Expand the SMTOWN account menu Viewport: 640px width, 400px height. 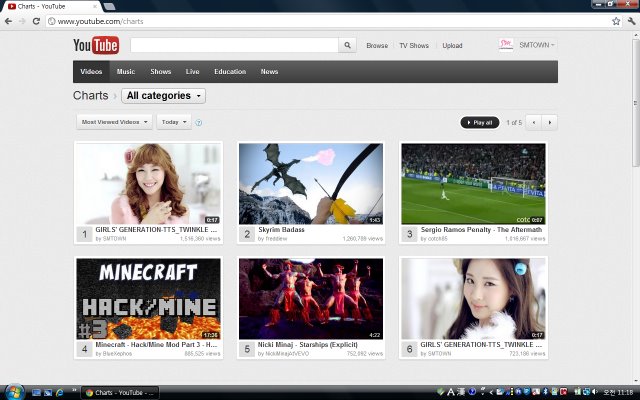pos(537,45)
